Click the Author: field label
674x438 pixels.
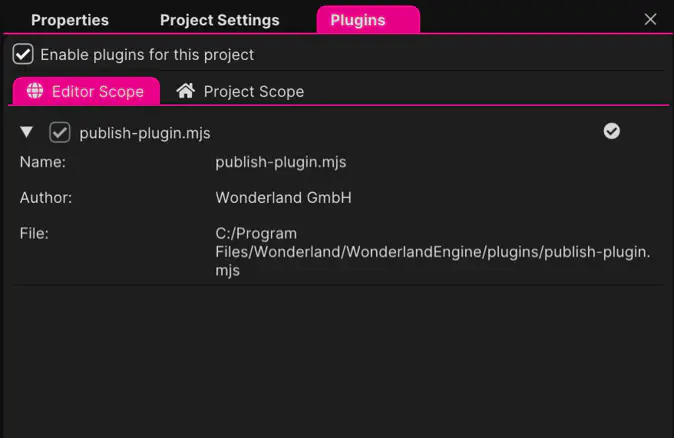coord(46,198)
